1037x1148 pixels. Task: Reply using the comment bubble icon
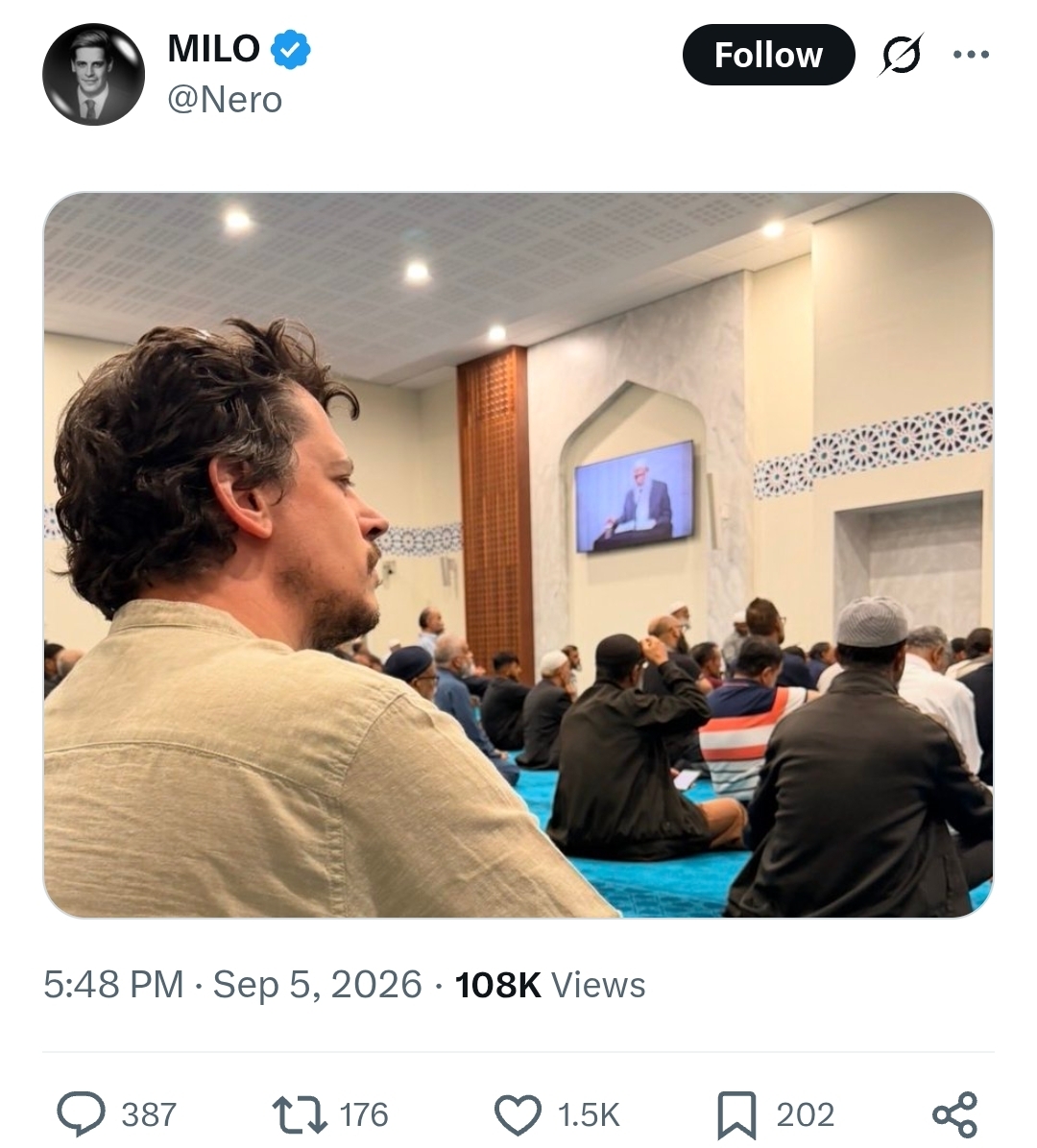[82, 1114]
